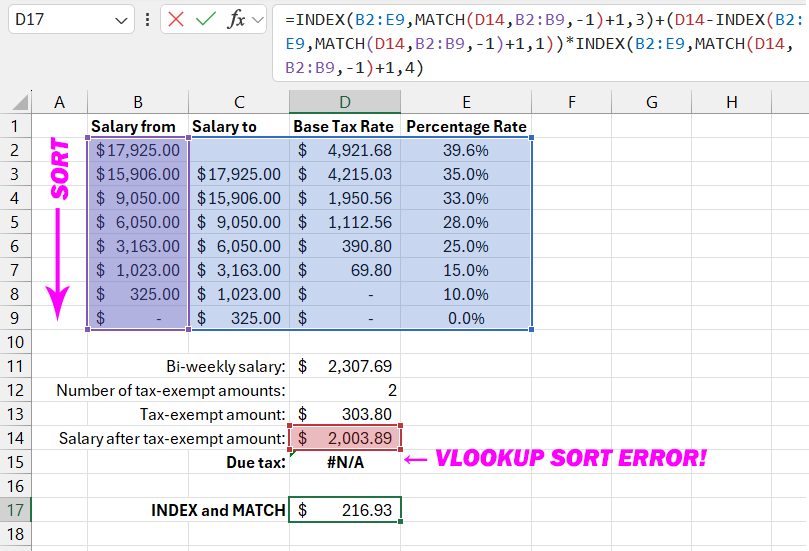The height and width of the screenshot is (551, 809).
Task: Select the cell showing 39.6%
Action: [x=466, y=150]
